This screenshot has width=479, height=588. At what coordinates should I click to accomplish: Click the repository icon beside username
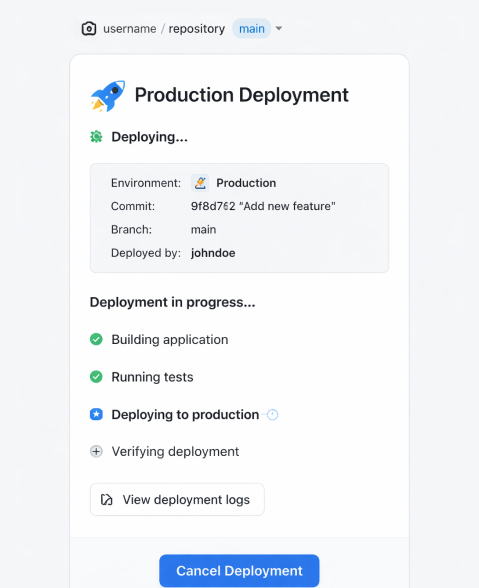tap(89, 29)
